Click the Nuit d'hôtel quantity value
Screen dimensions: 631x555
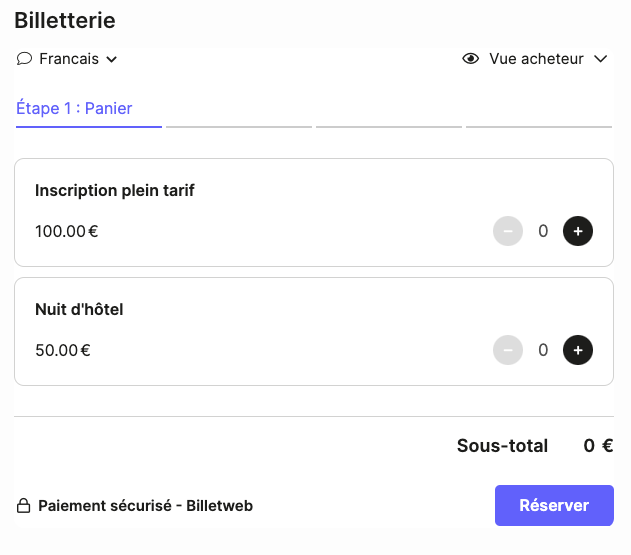(543, 350)
